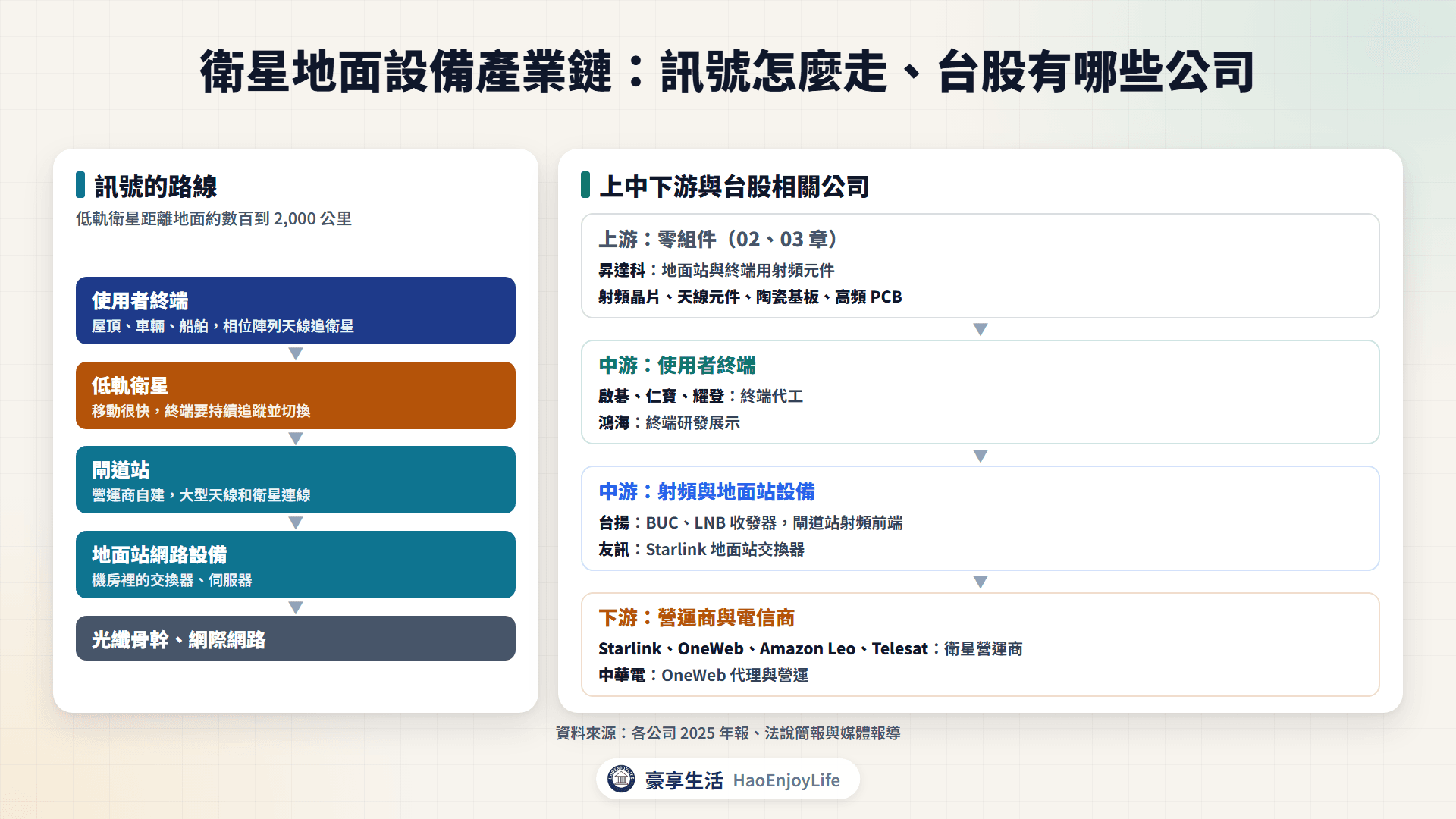Screen dimensions: 1456x819
Task: Click the 啟碁、仁寶、耀登：終端代工 line
Action: [x=701, y=396]
